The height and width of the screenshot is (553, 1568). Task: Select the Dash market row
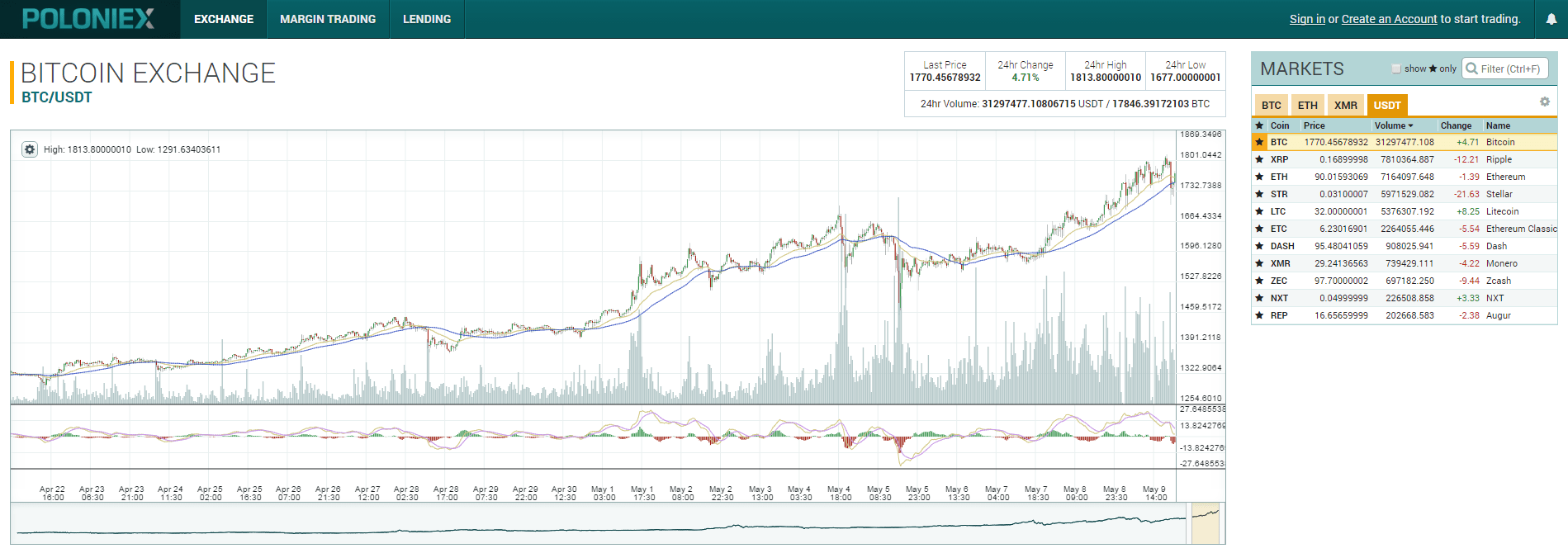pyautogui.click(x=1405, y=246)
